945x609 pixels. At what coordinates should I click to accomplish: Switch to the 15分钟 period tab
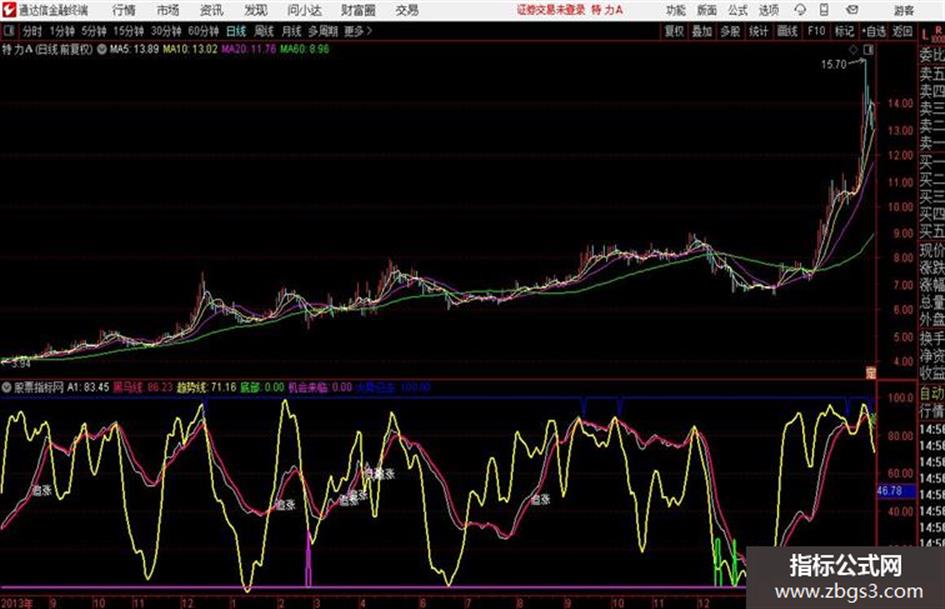128,31
